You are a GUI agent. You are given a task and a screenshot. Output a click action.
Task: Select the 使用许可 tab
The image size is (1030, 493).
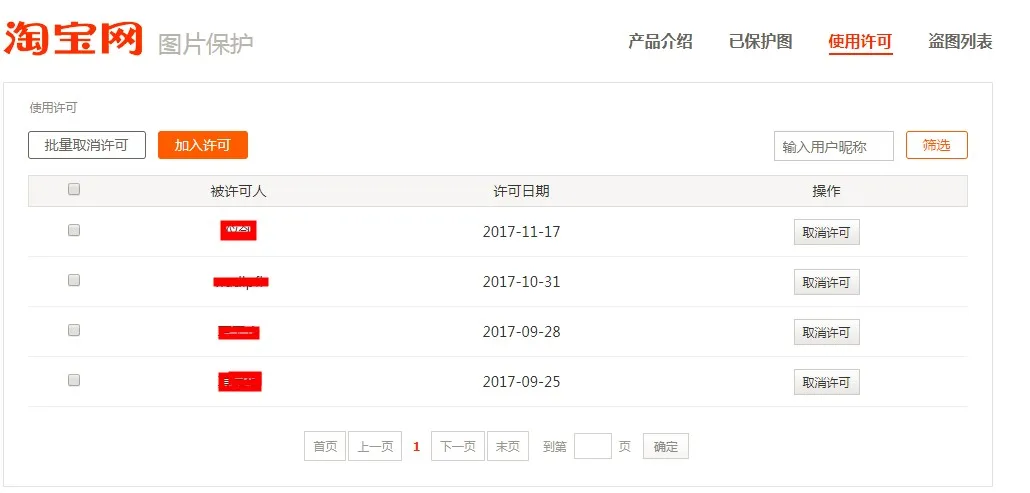point(861,42)
